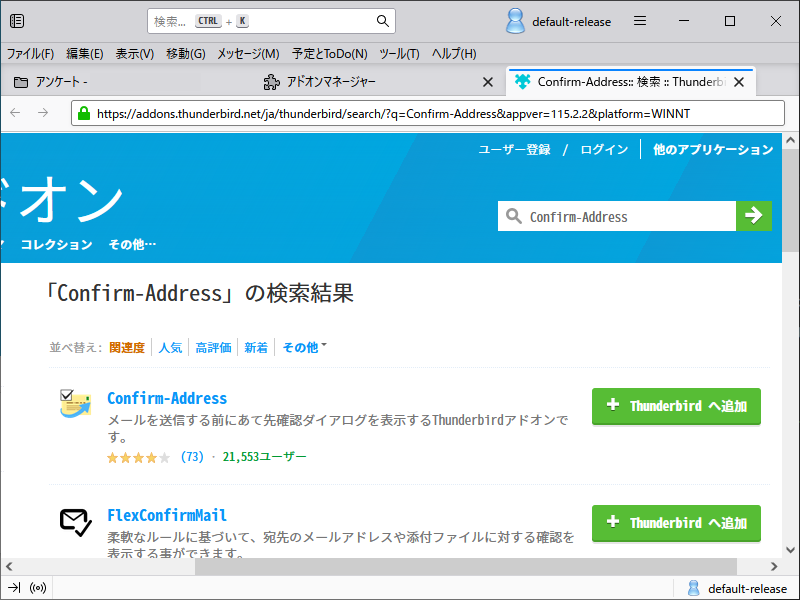Open the (73) reviews link
800x600 pixels.
(x=192, y=457)
